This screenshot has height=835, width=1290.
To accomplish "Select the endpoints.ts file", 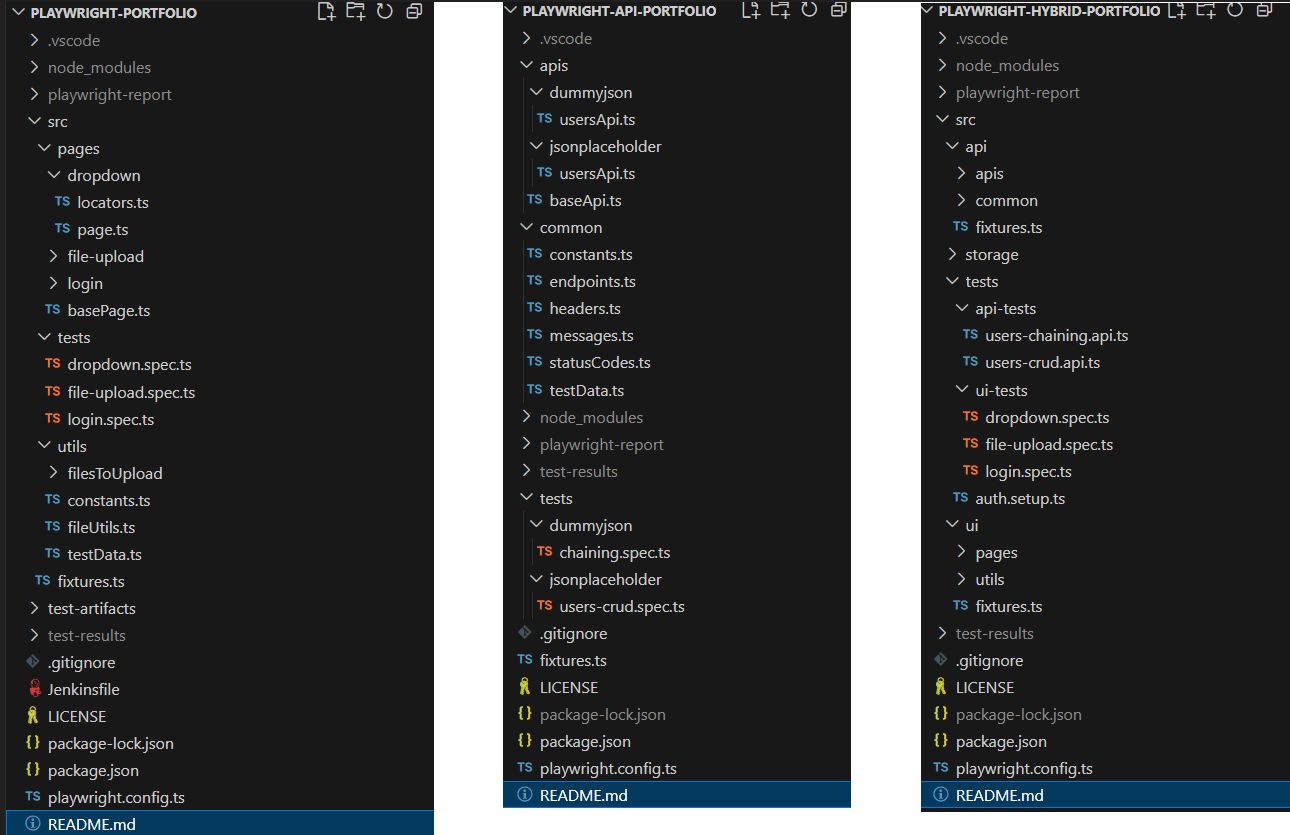I will point(592,281).
